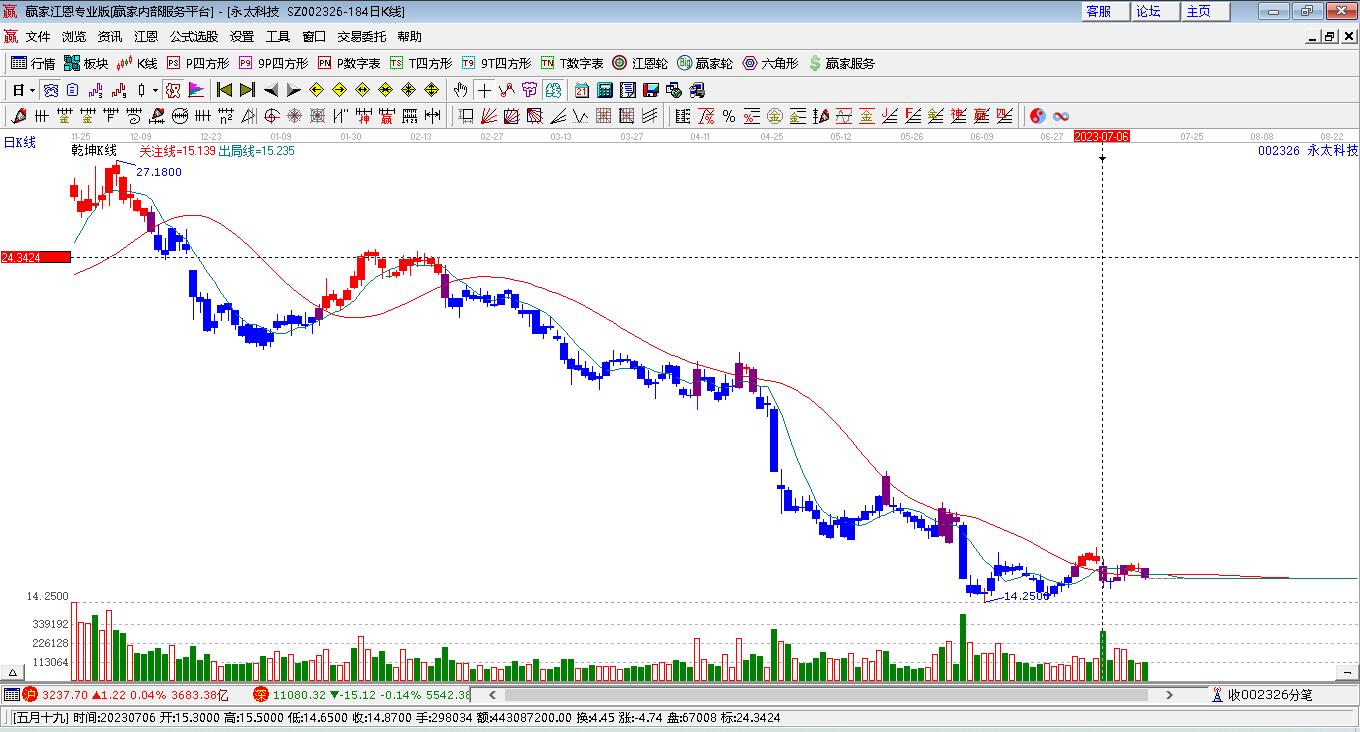Open the P四方形 tool
Image resolution: width=1360 pixels, height=732 pixels.
tap(197, 63)
